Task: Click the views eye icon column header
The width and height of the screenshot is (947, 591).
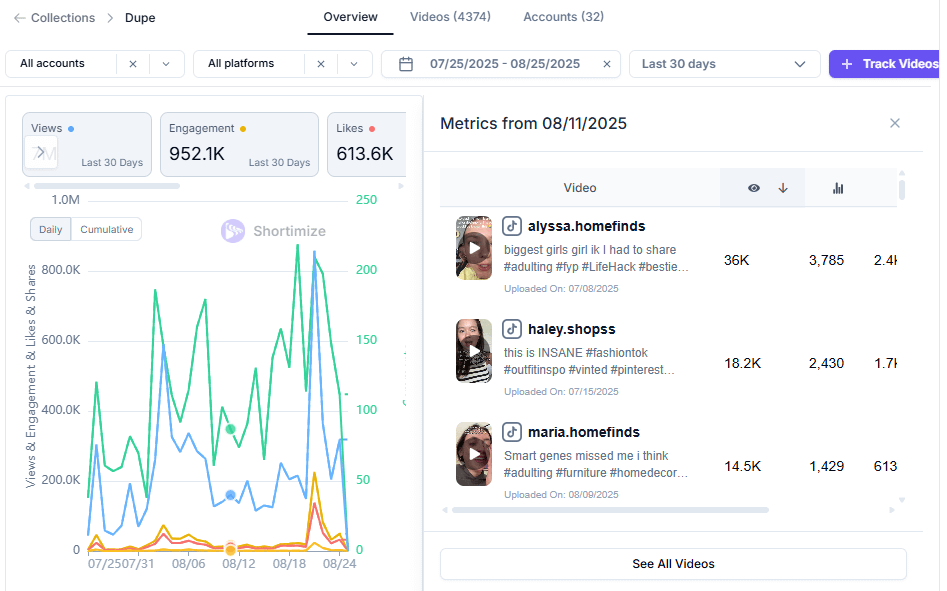Action: 754,188
